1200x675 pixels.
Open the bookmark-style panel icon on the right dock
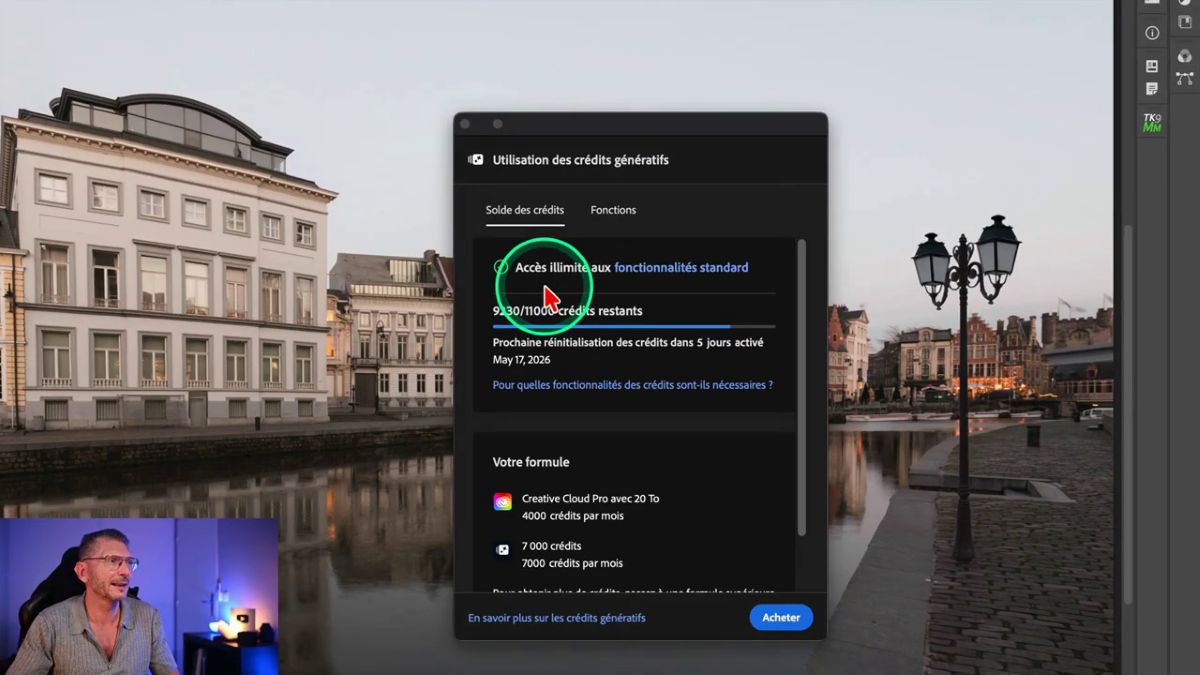click(1185, 22)
